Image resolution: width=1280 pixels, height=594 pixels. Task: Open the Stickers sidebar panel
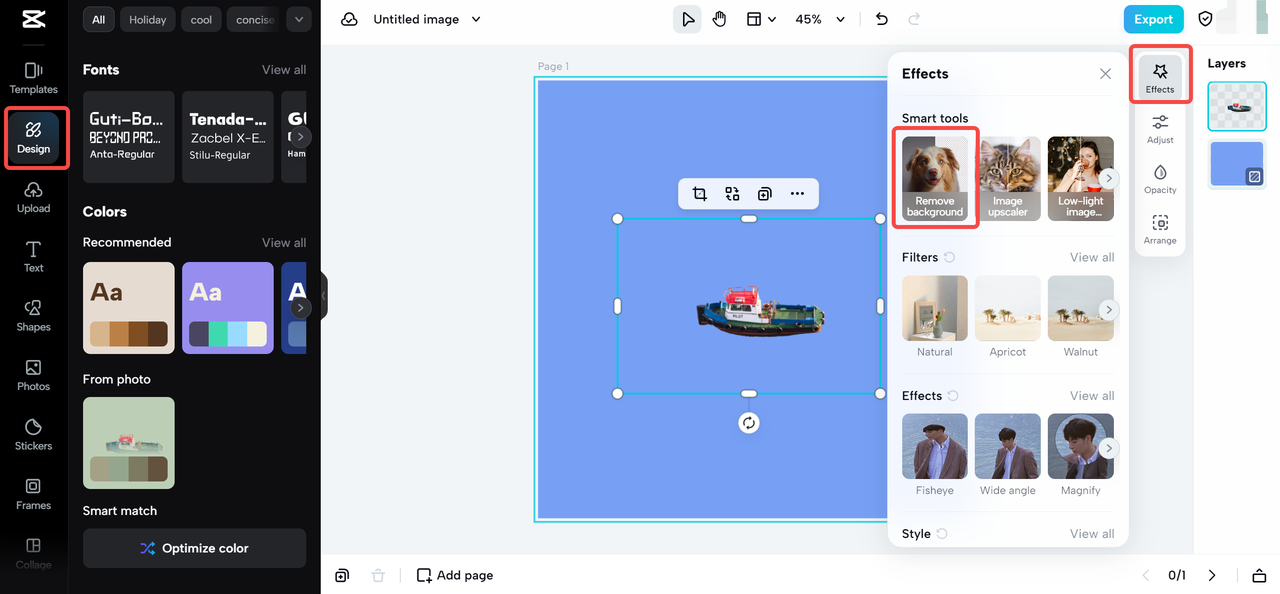[33, 434]
